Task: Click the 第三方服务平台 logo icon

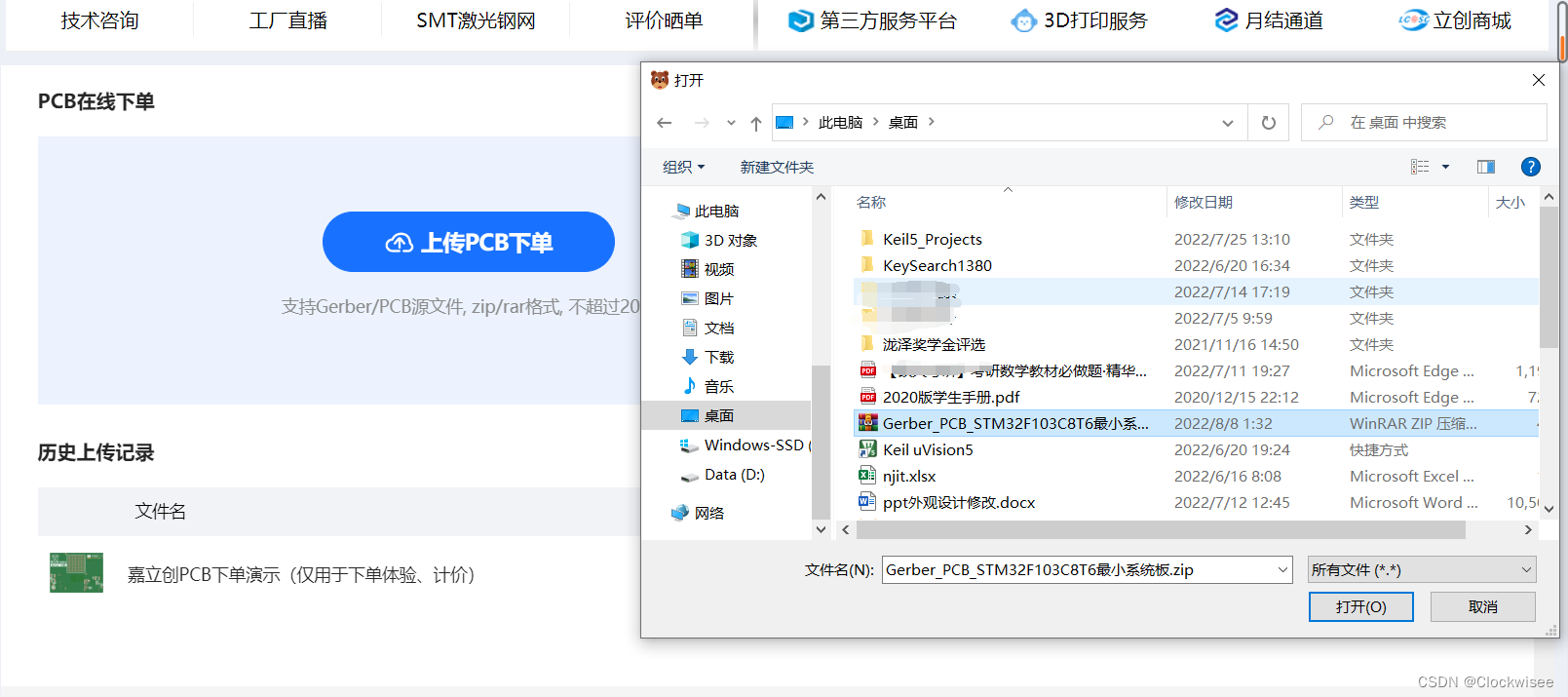Action: [800, 20]
